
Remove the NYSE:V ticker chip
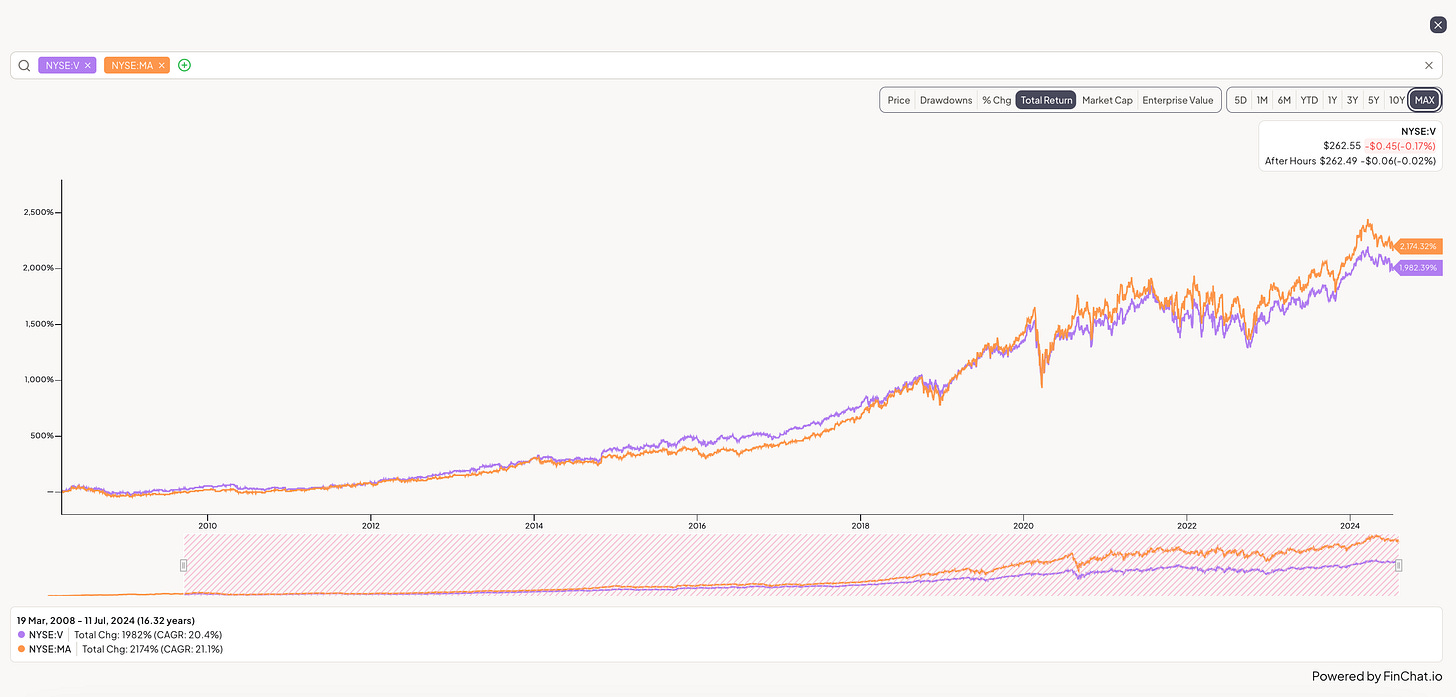(88, 65)
